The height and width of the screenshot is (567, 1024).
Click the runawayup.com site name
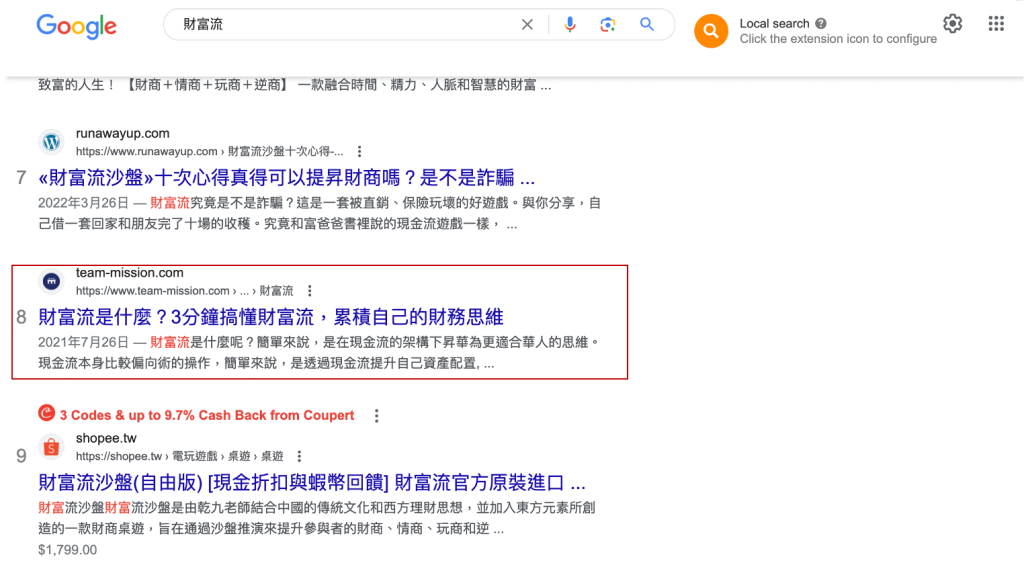[123, 133]
